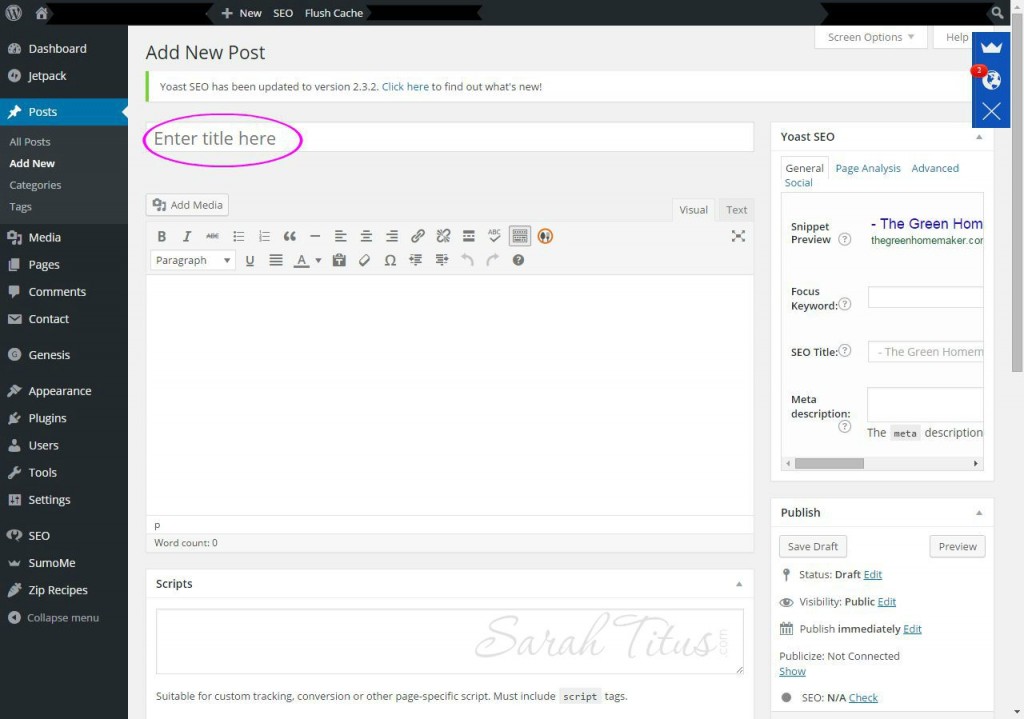Open the Paragraph style dropdown
The height and width of the screenshot is (719, 1024).
click(192, 260)
